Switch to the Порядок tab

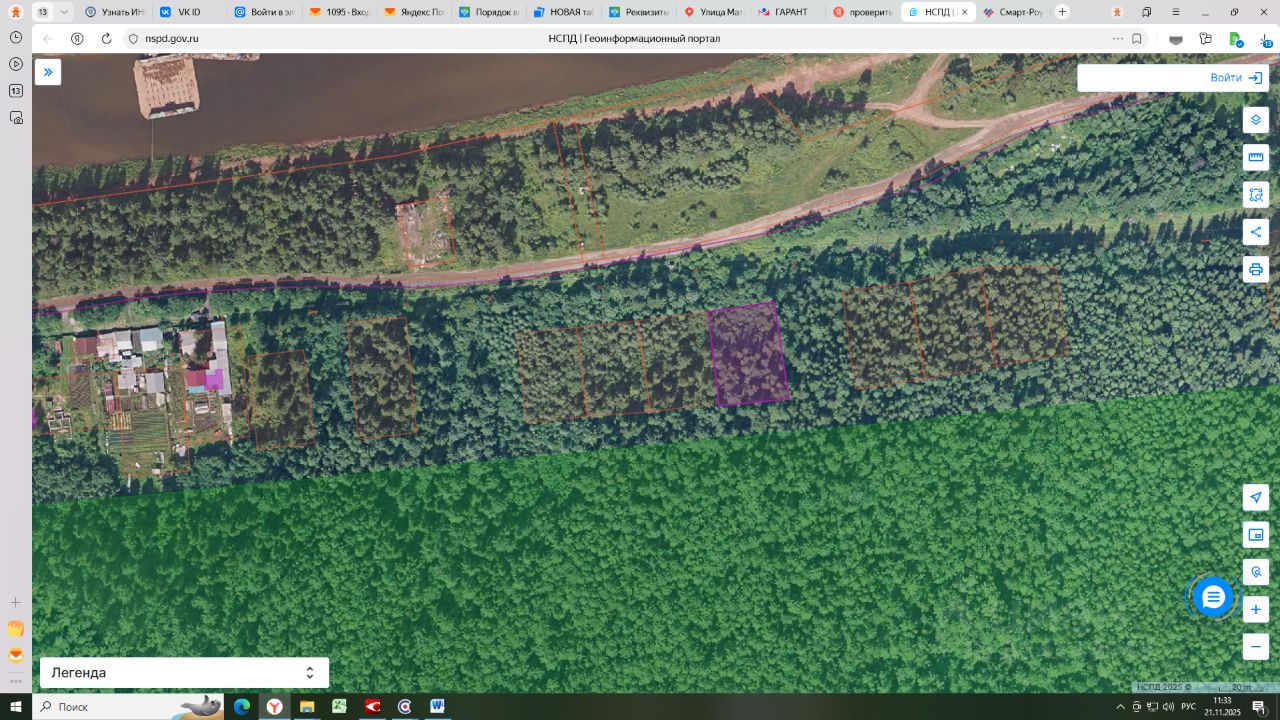(x=488, y=12)
